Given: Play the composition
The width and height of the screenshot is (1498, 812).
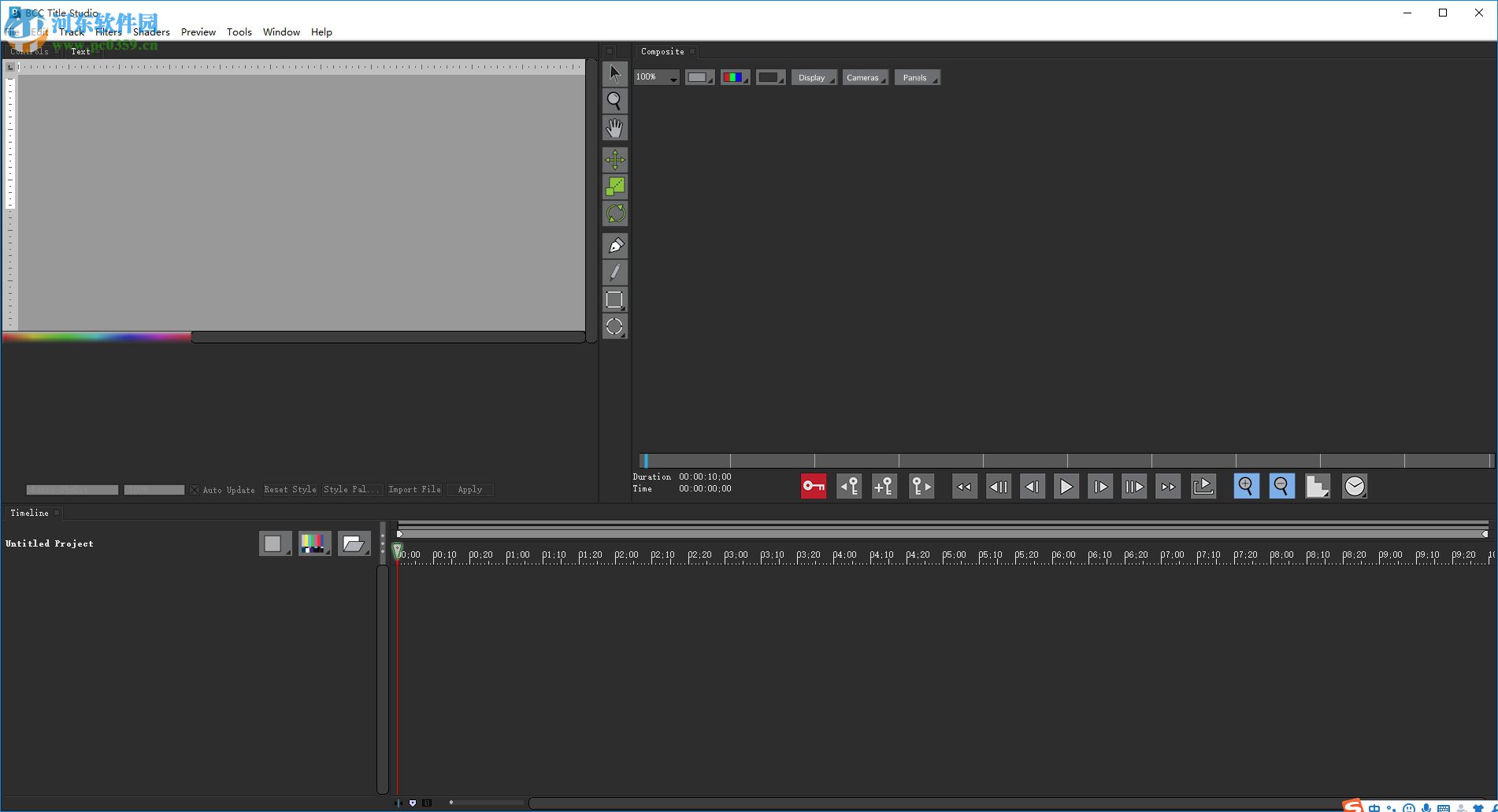Looking at the screenshot, I should click(1066, 486).
